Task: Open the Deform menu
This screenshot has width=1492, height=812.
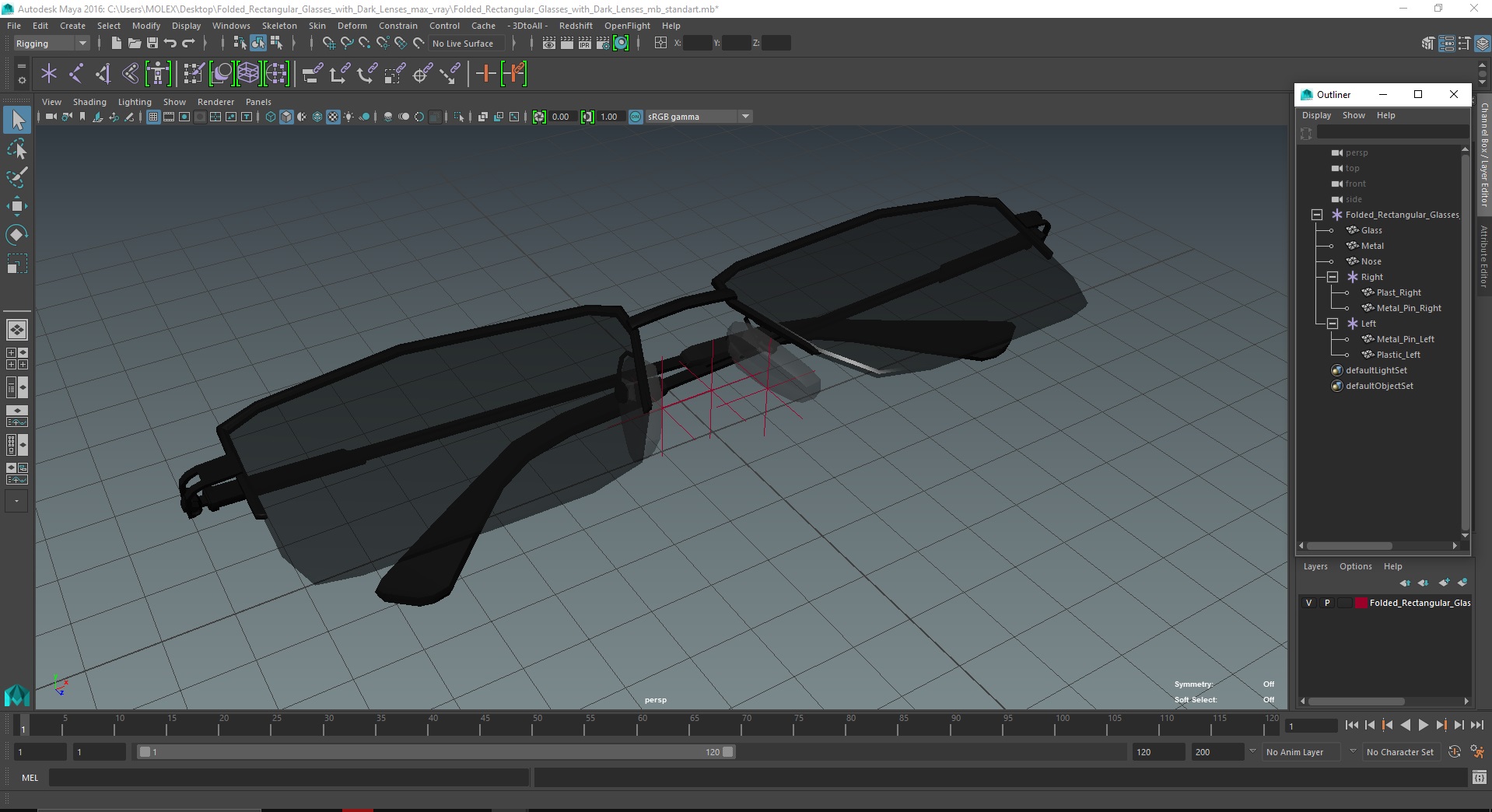Action: (352, 26)
